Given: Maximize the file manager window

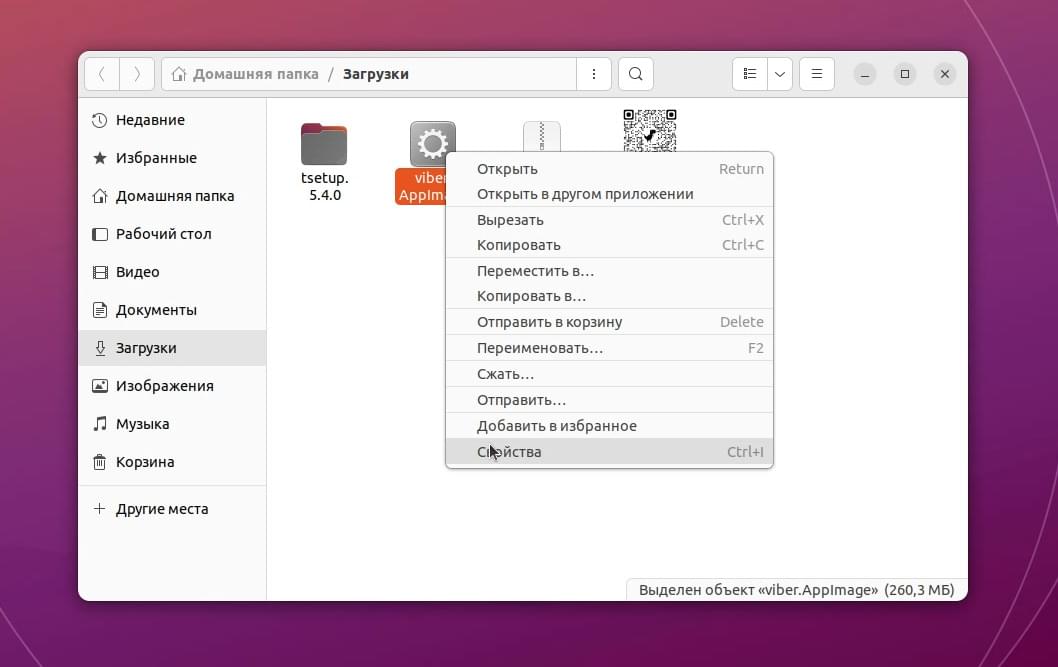Looking at the screenshot, I should click(x=905, y=74).
